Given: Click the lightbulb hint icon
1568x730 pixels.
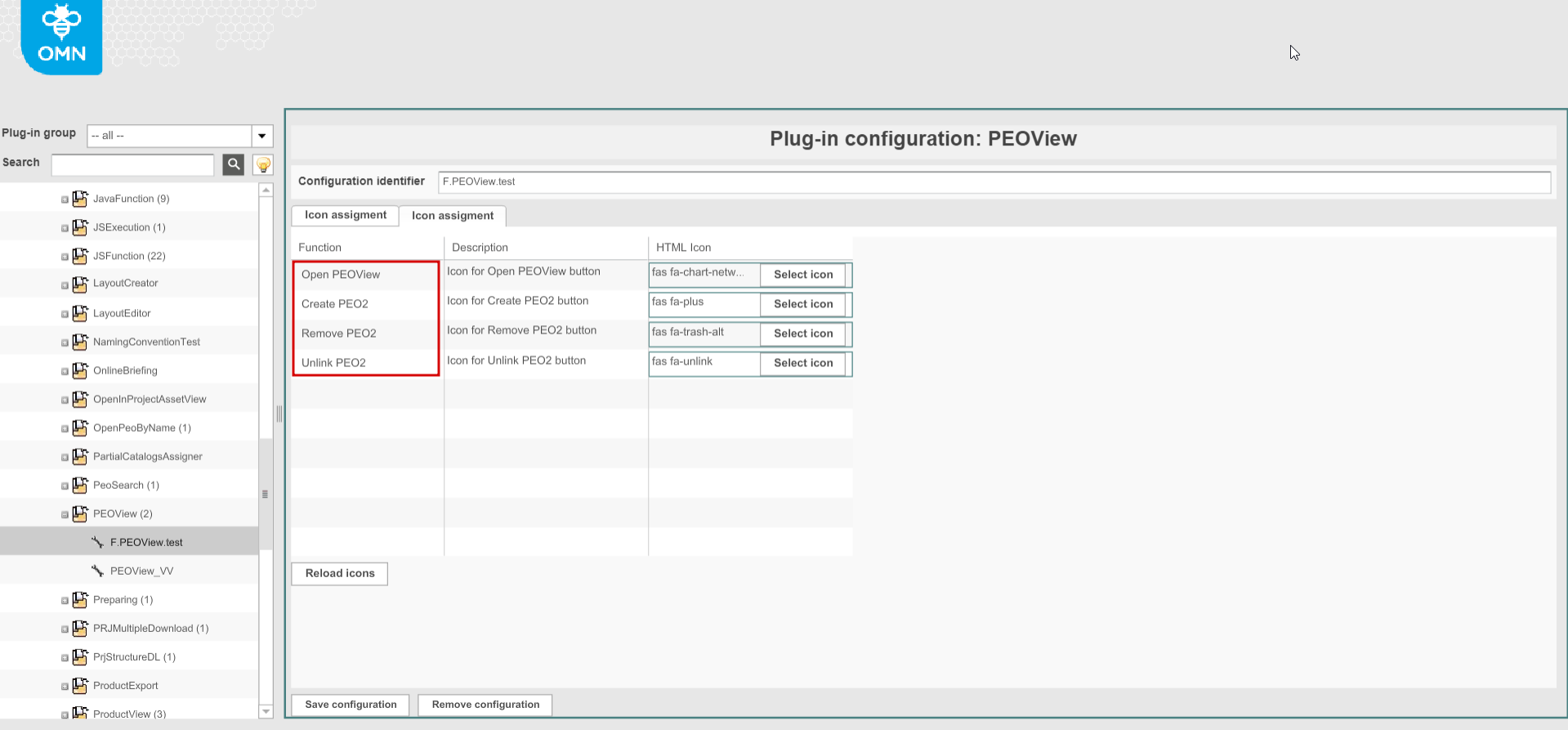Looking at the screenshot, I should coord(263,164).
